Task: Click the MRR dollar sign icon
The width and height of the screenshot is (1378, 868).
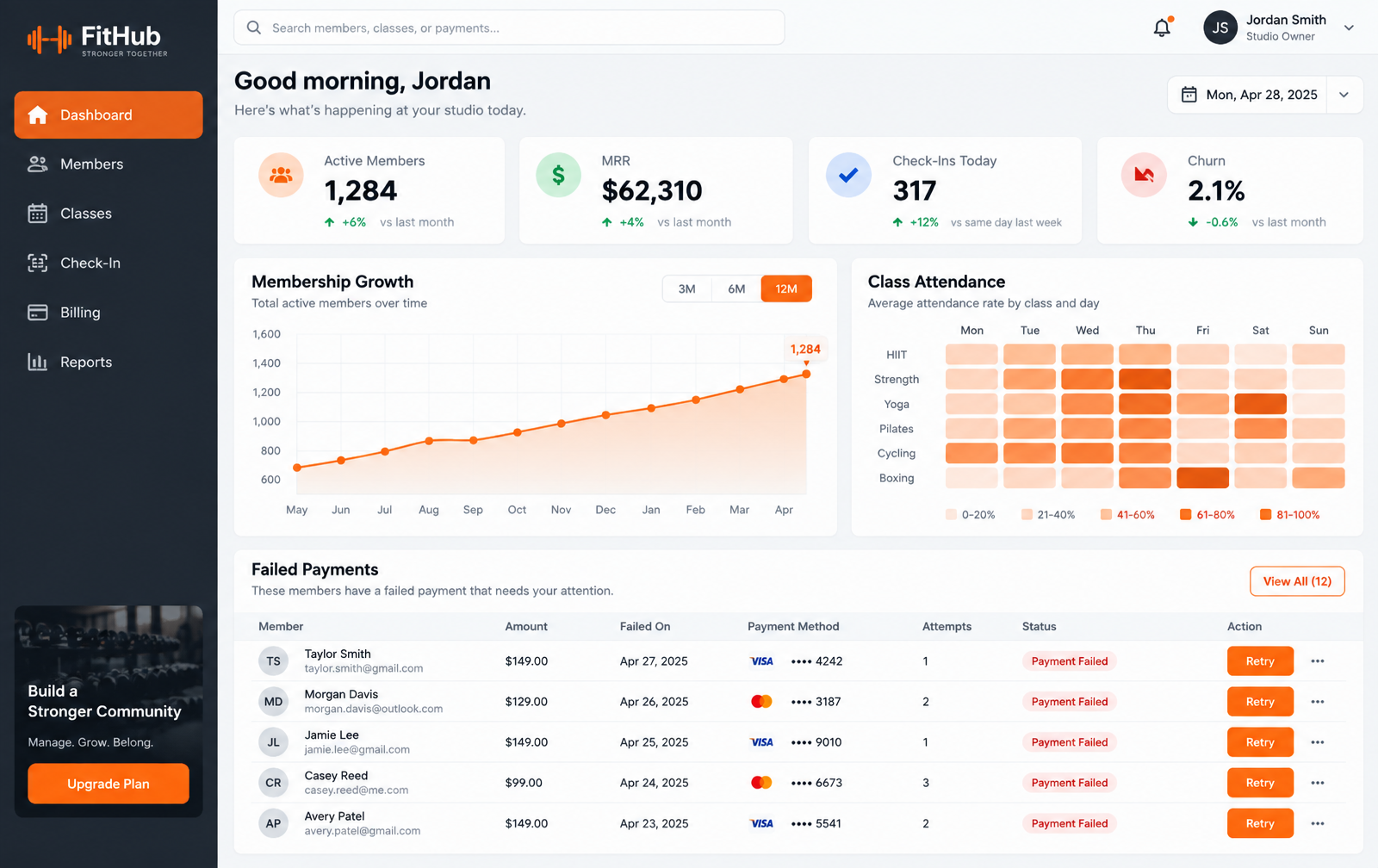Action: (558, 175)
